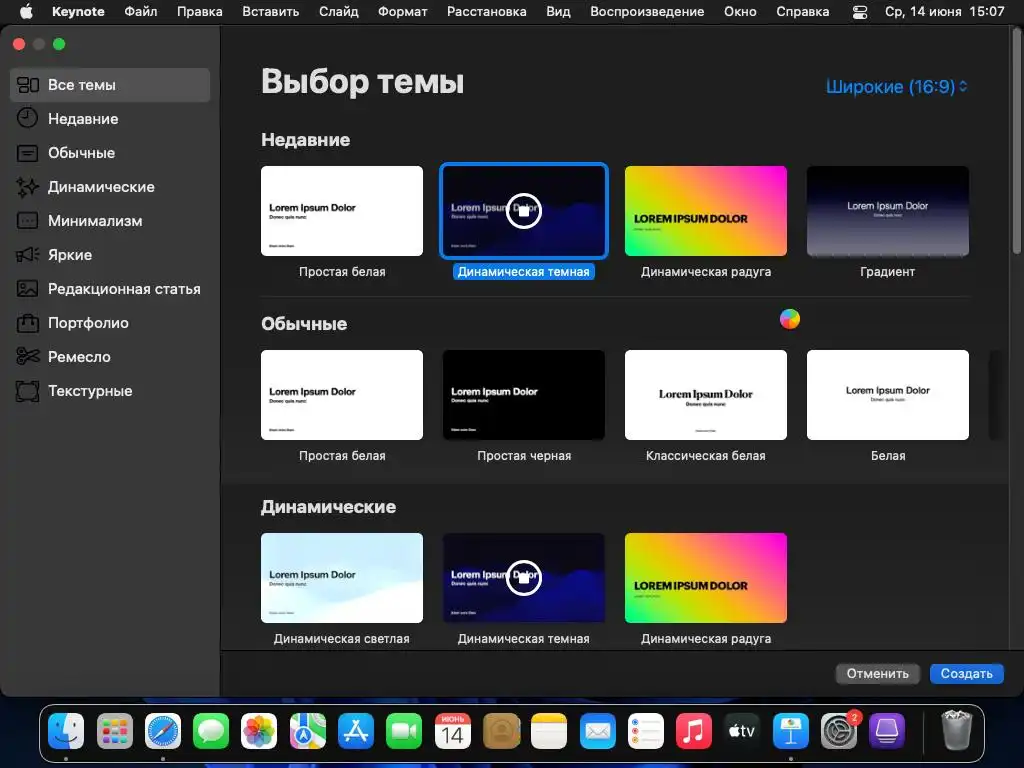Viewport: 1024px width, 768px height.
Task: Open Reminders from the Dock
Action: tap(646, 730)
